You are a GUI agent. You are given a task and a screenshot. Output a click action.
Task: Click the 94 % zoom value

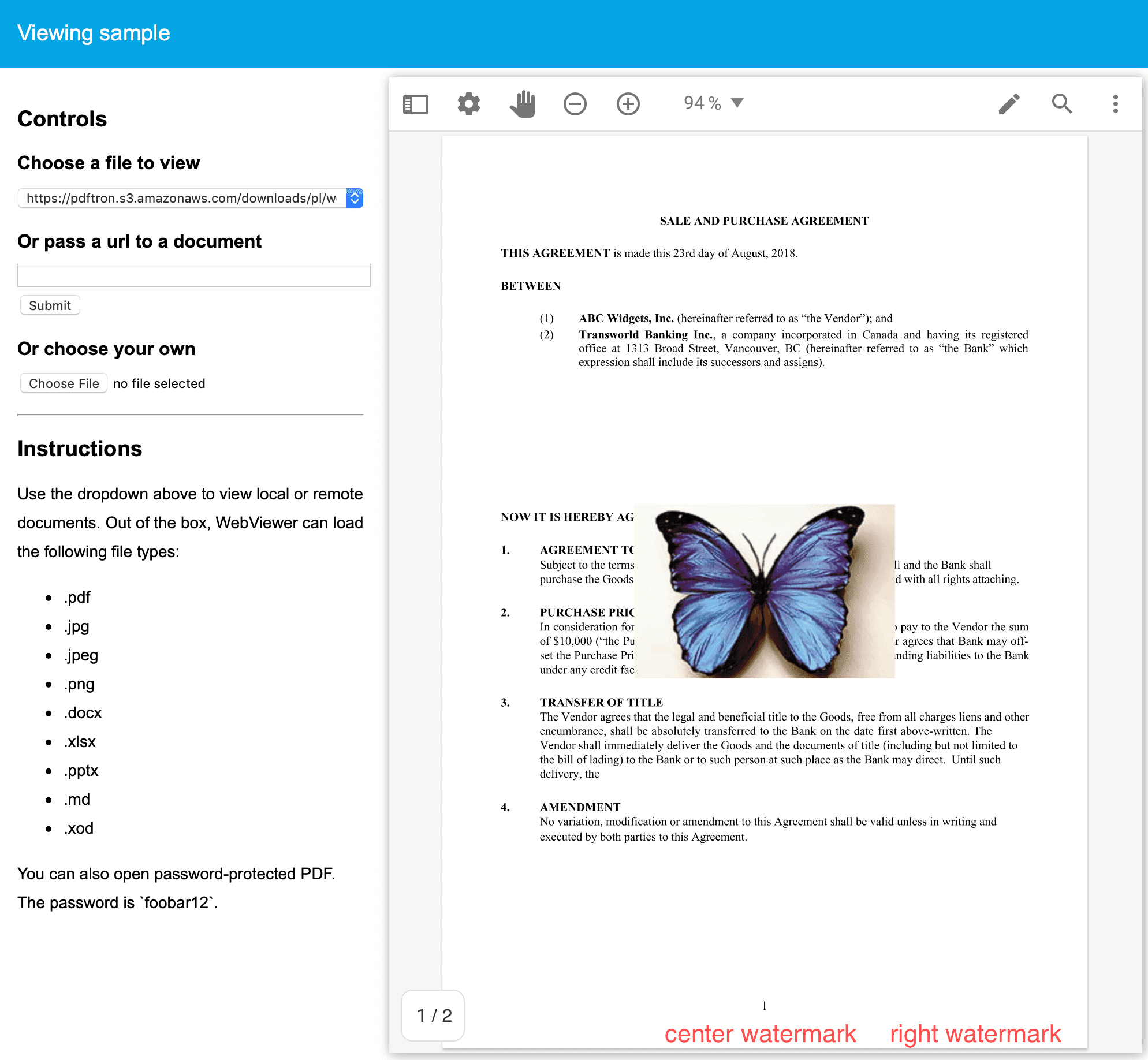pos(702,103)
